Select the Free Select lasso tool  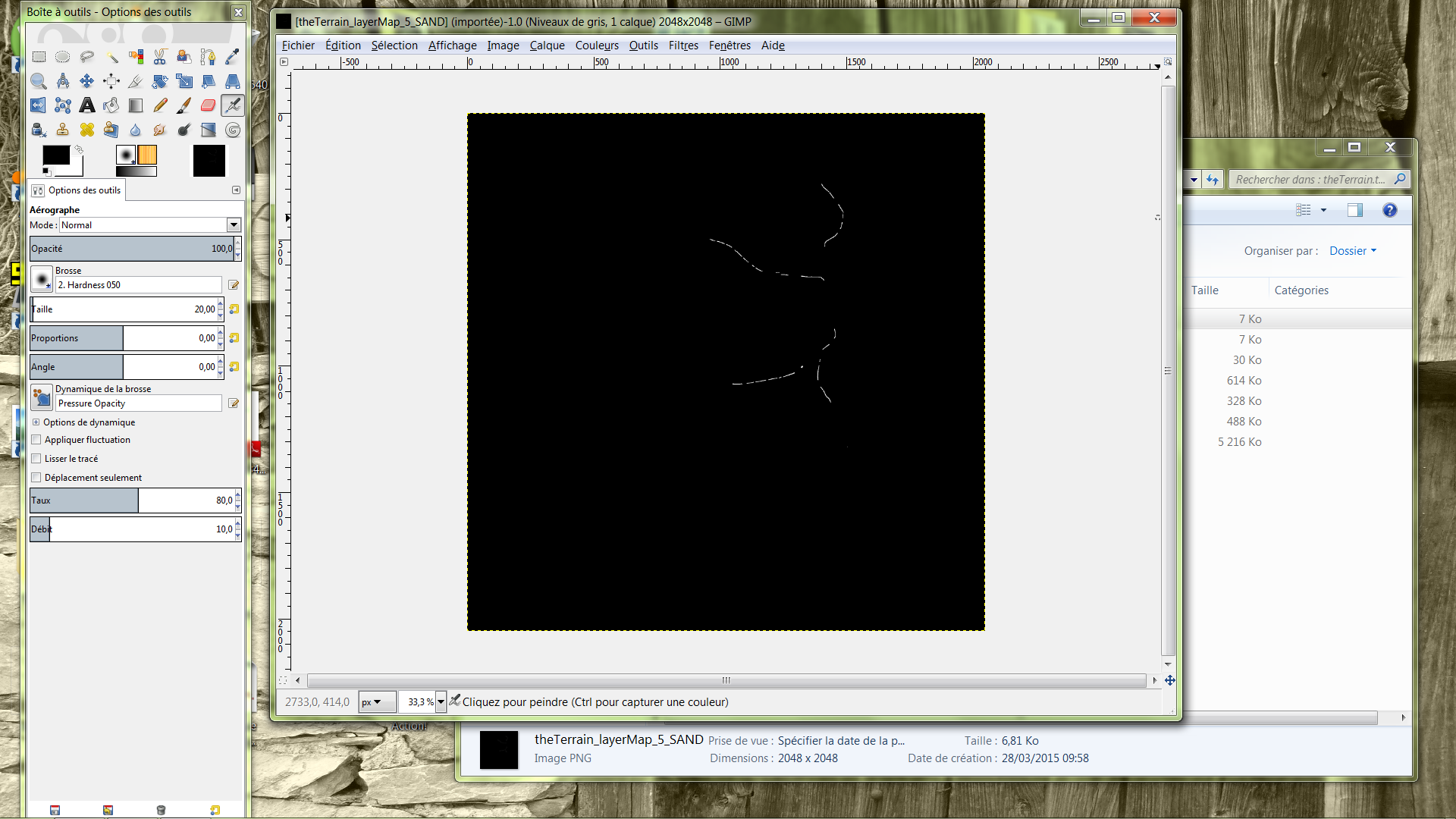(x=87, y=57)
